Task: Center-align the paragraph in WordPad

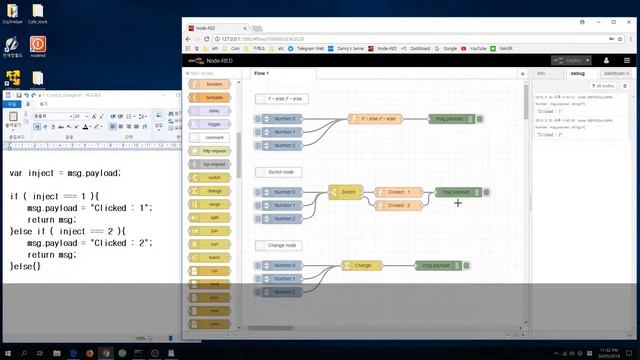Action: pos(121,127)
